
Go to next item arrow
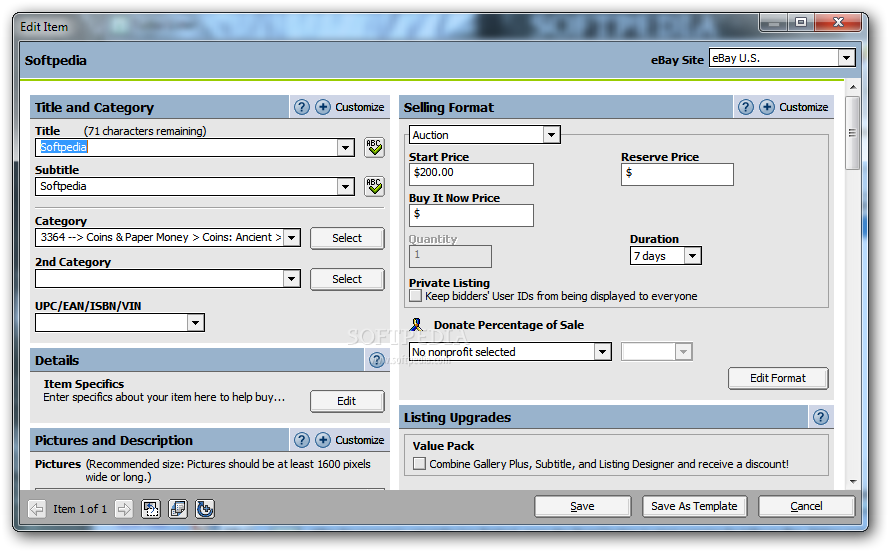pyautogui.click(x=124, y=509)
